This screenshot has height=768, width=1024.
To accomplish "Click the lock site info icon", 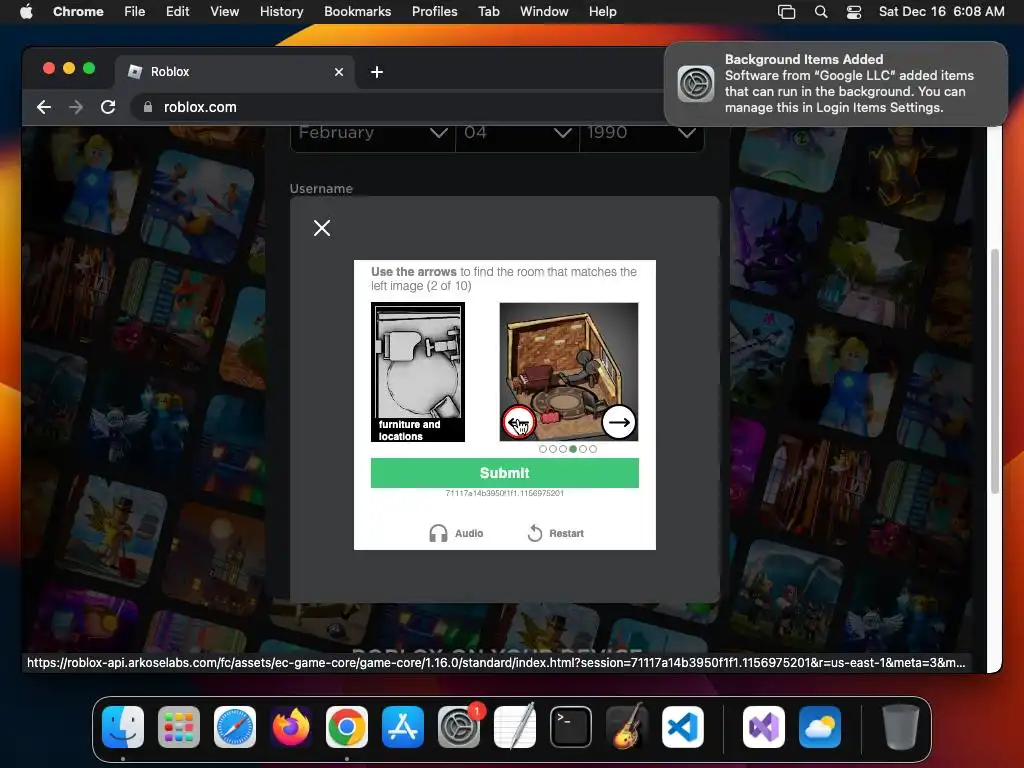I will (x=148, y=107).
